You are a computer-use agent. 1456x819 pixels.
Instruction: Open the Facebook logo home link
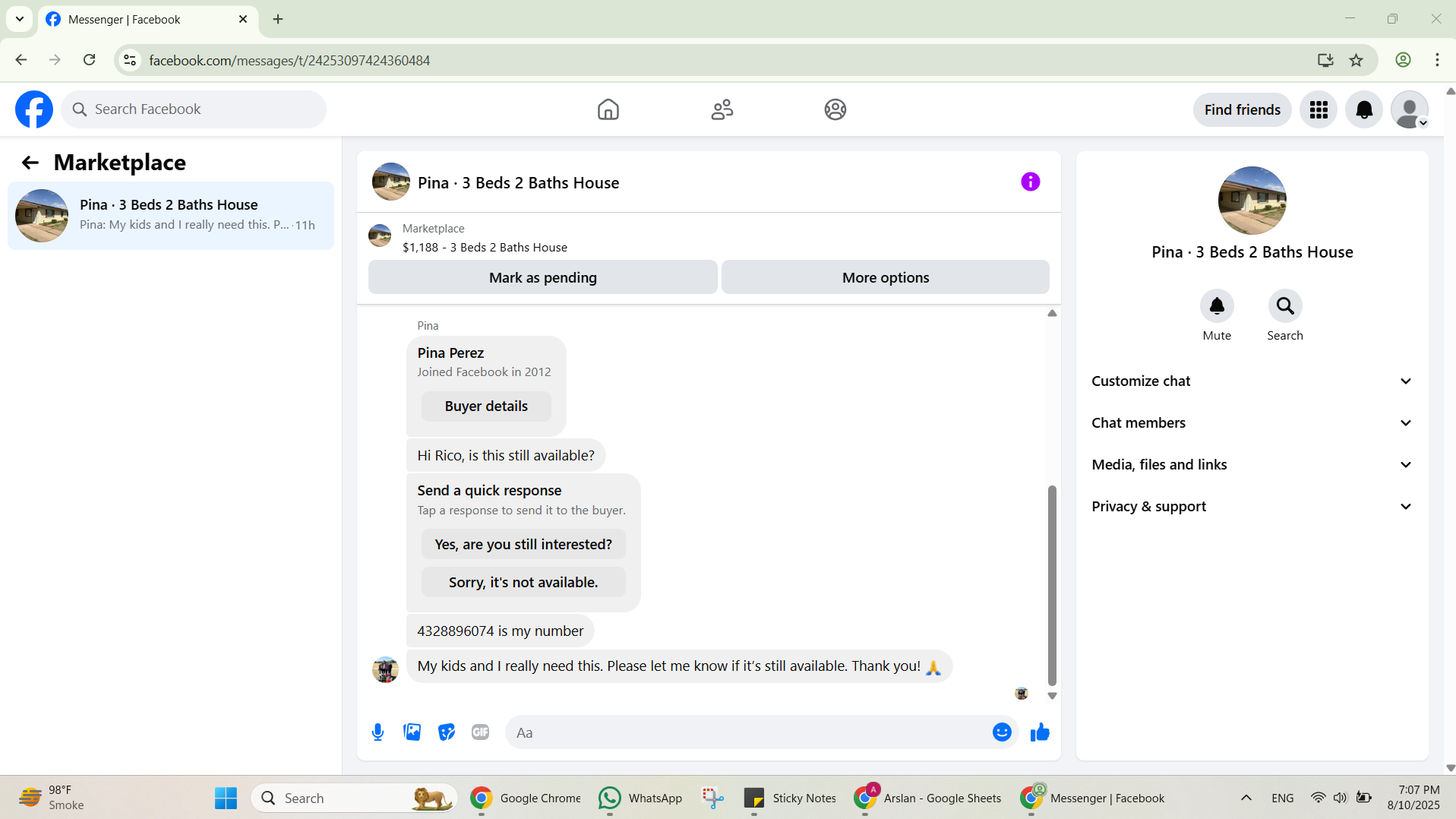34,109
